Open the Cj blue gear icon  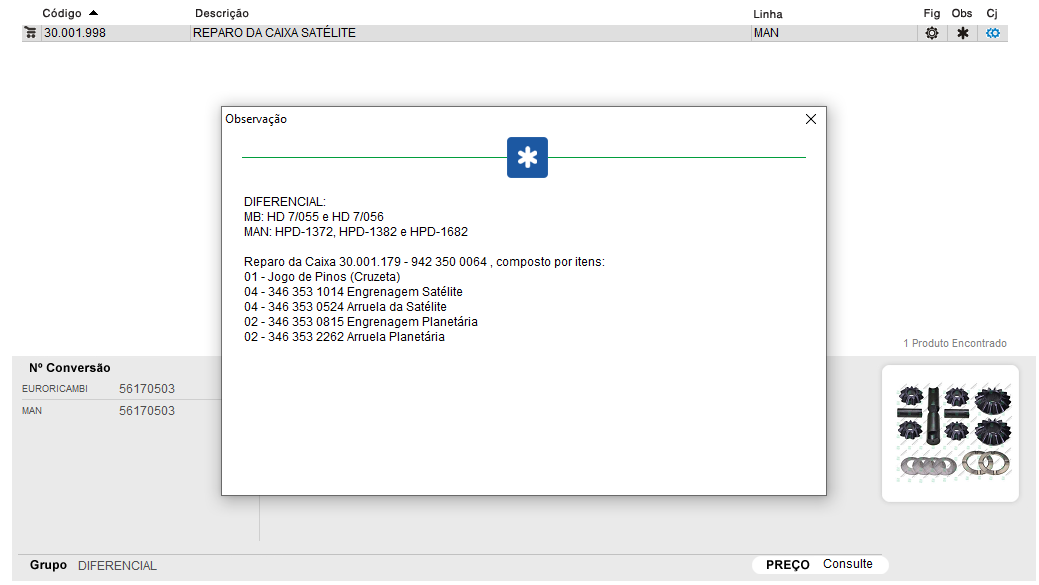coord(992,33)
